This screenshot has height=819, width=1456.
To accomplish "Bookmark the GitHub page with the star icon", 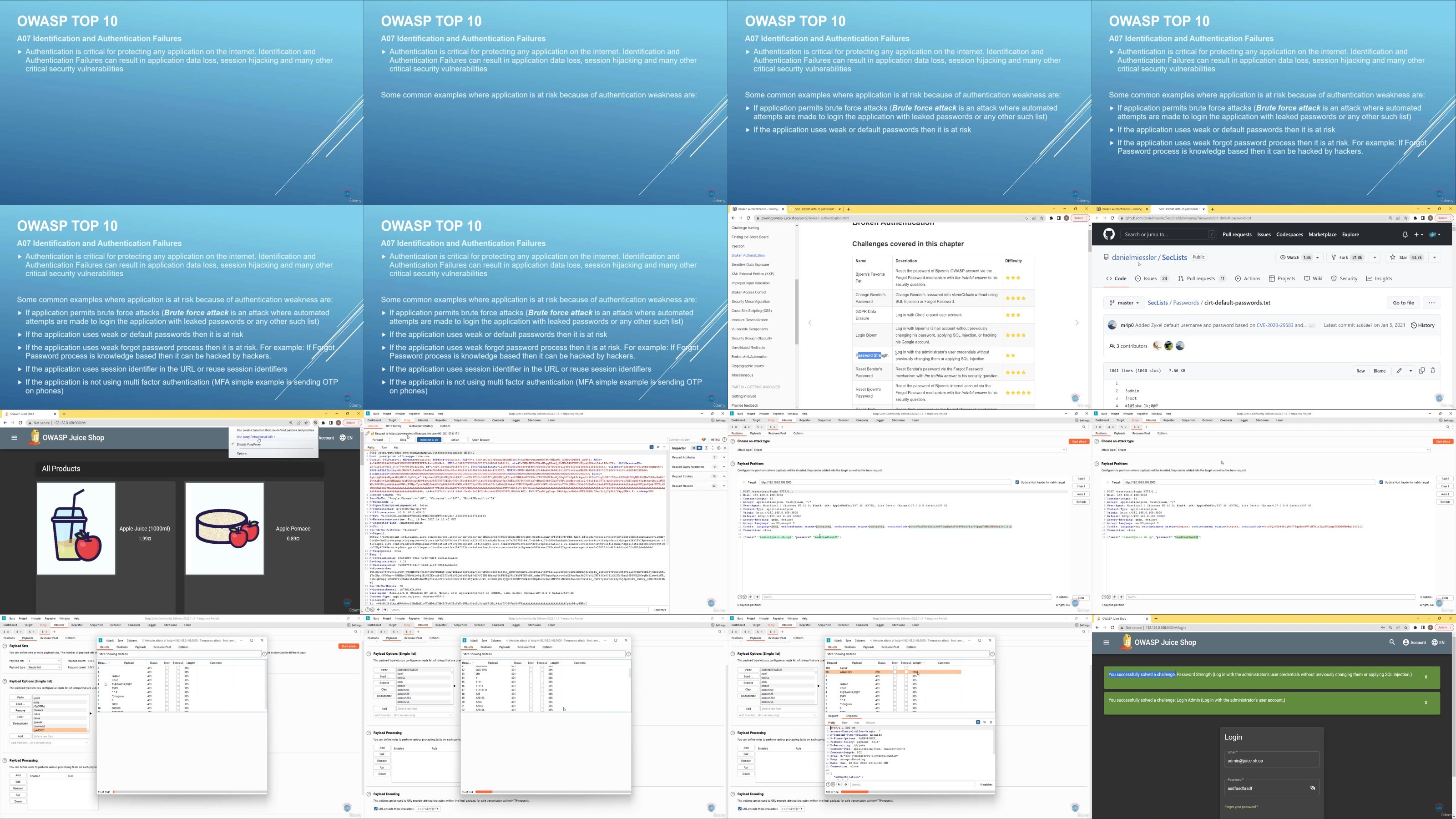I will point(1405,218).
